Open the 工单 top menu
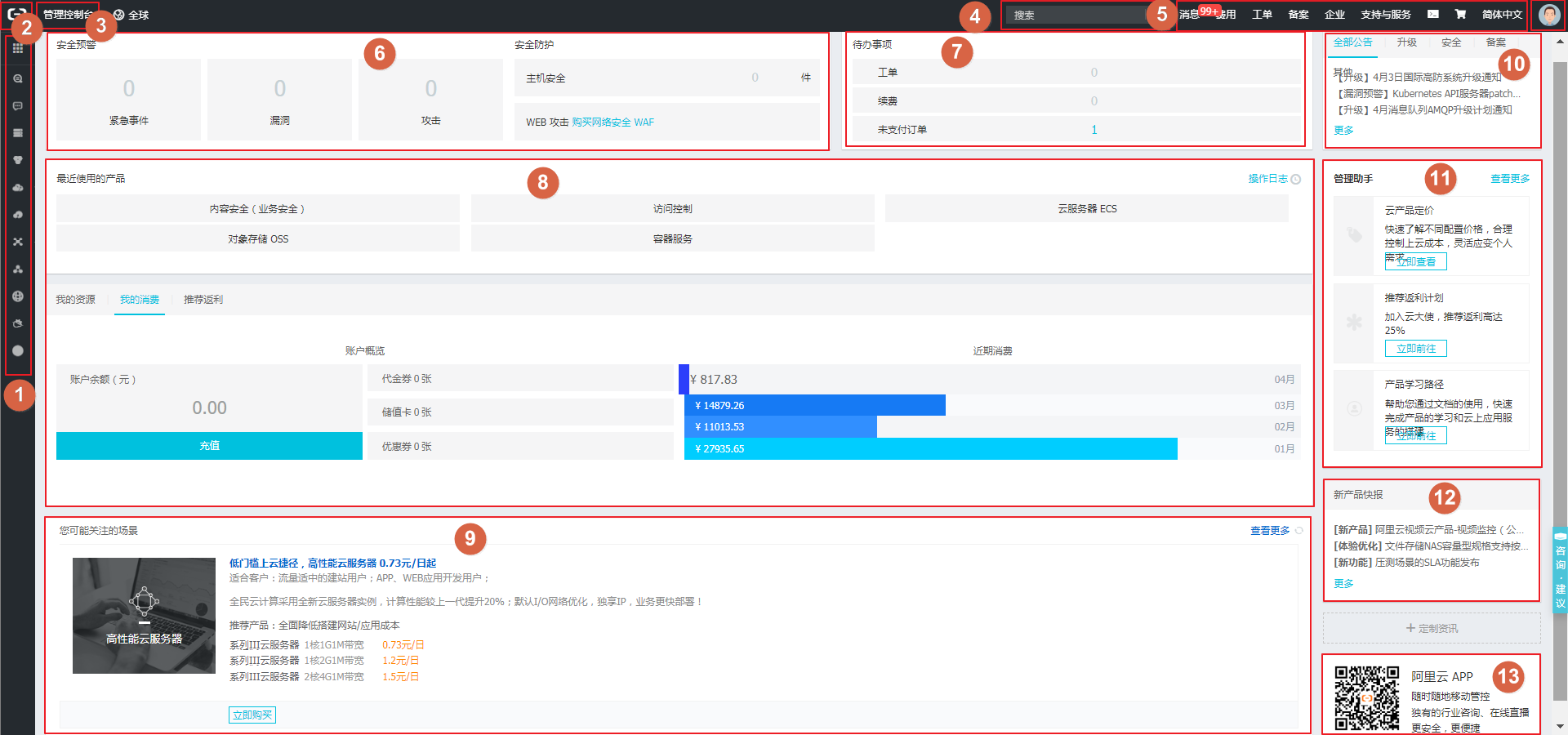This screenshot has height=735, width=1568. (1262, 15)
